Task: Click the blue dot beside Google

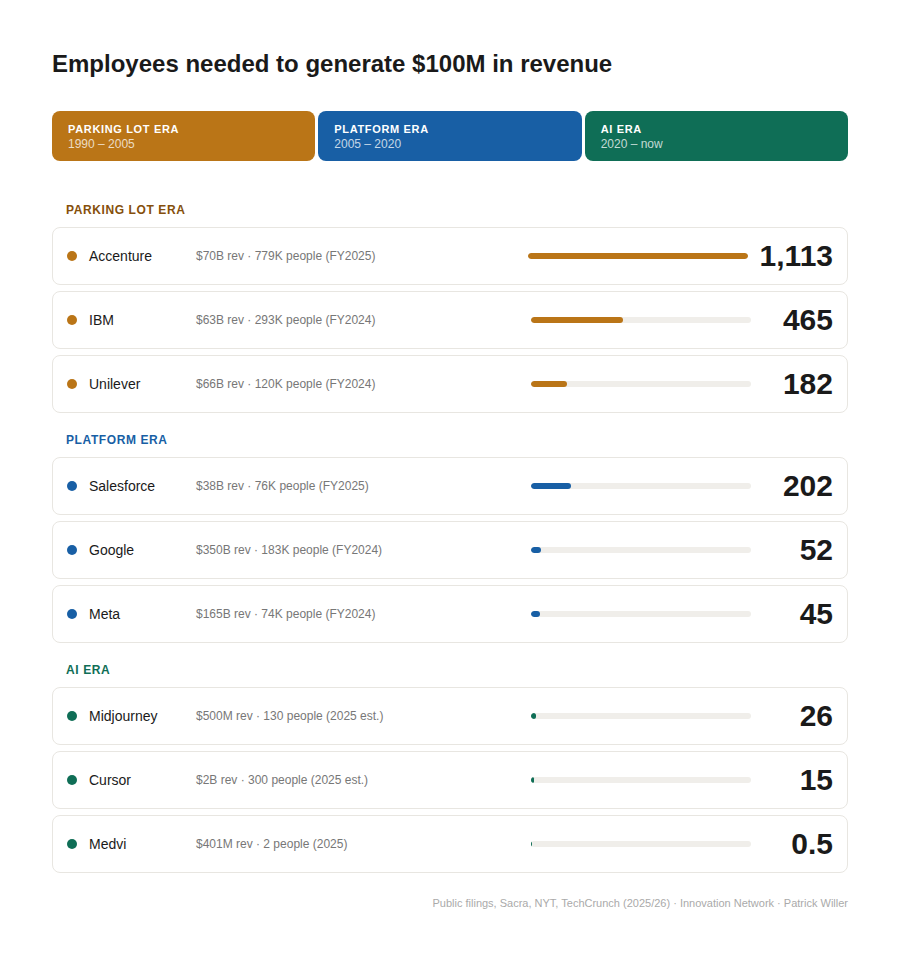Action: coord(72,550)
